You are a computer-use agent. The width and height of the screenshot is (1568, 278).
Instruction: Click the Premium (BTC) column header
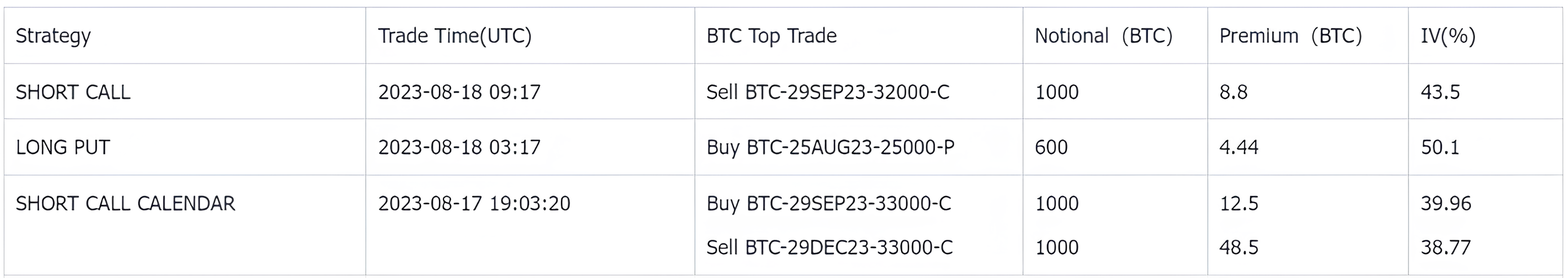point(1291,36)
